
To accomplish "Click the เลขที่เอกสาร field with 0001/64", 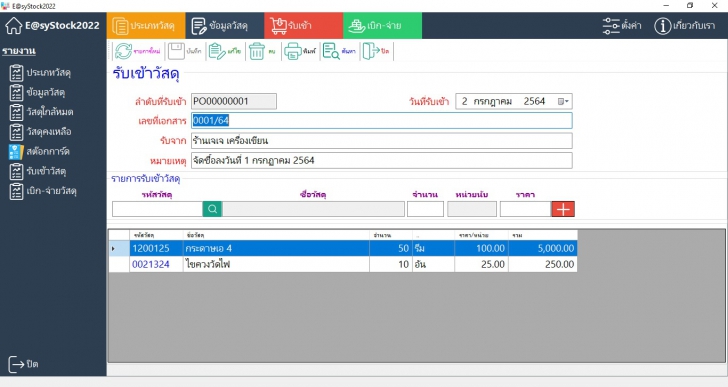I will 382,121.
